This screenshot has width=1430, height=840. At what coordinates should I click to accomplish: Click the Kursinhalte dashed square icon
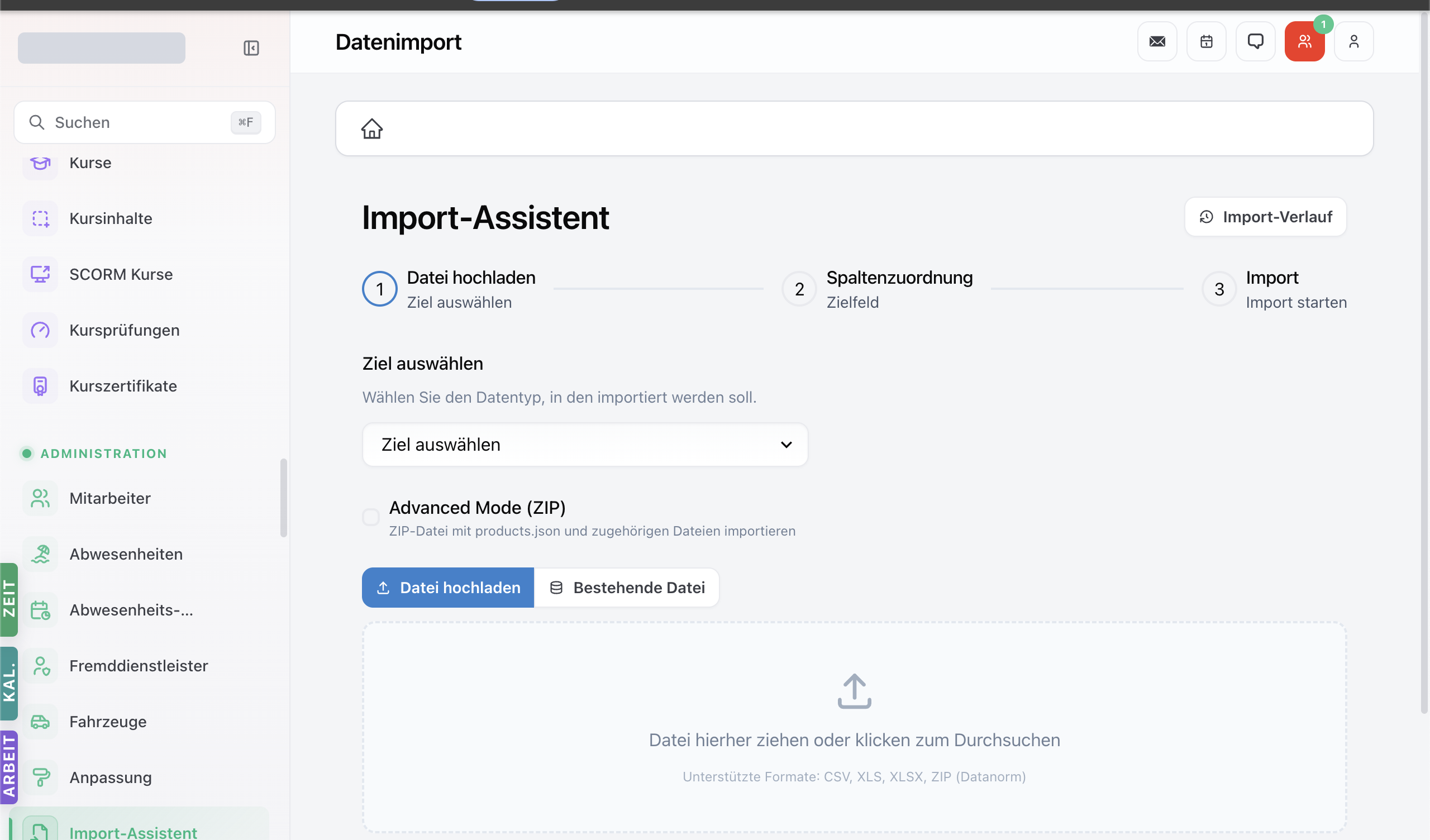[40, 218]
